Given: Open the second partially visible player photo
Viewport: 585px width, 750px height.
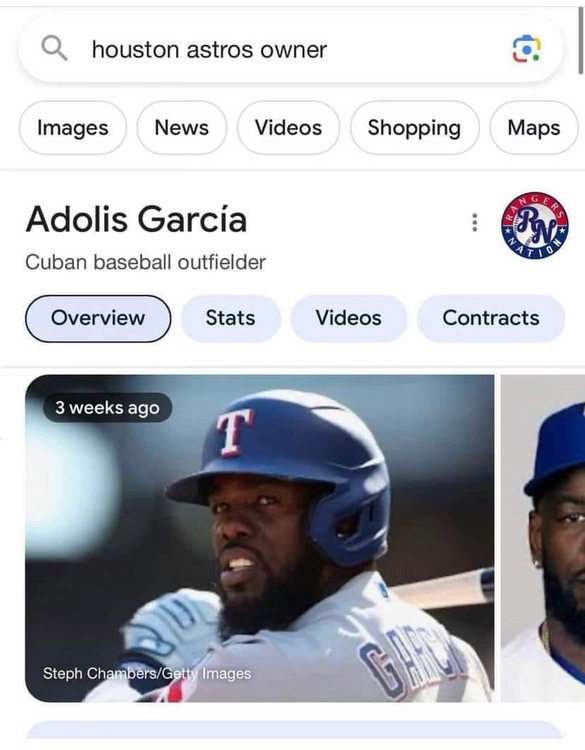Looking at the screenshot, I should [x=543, y=538].
